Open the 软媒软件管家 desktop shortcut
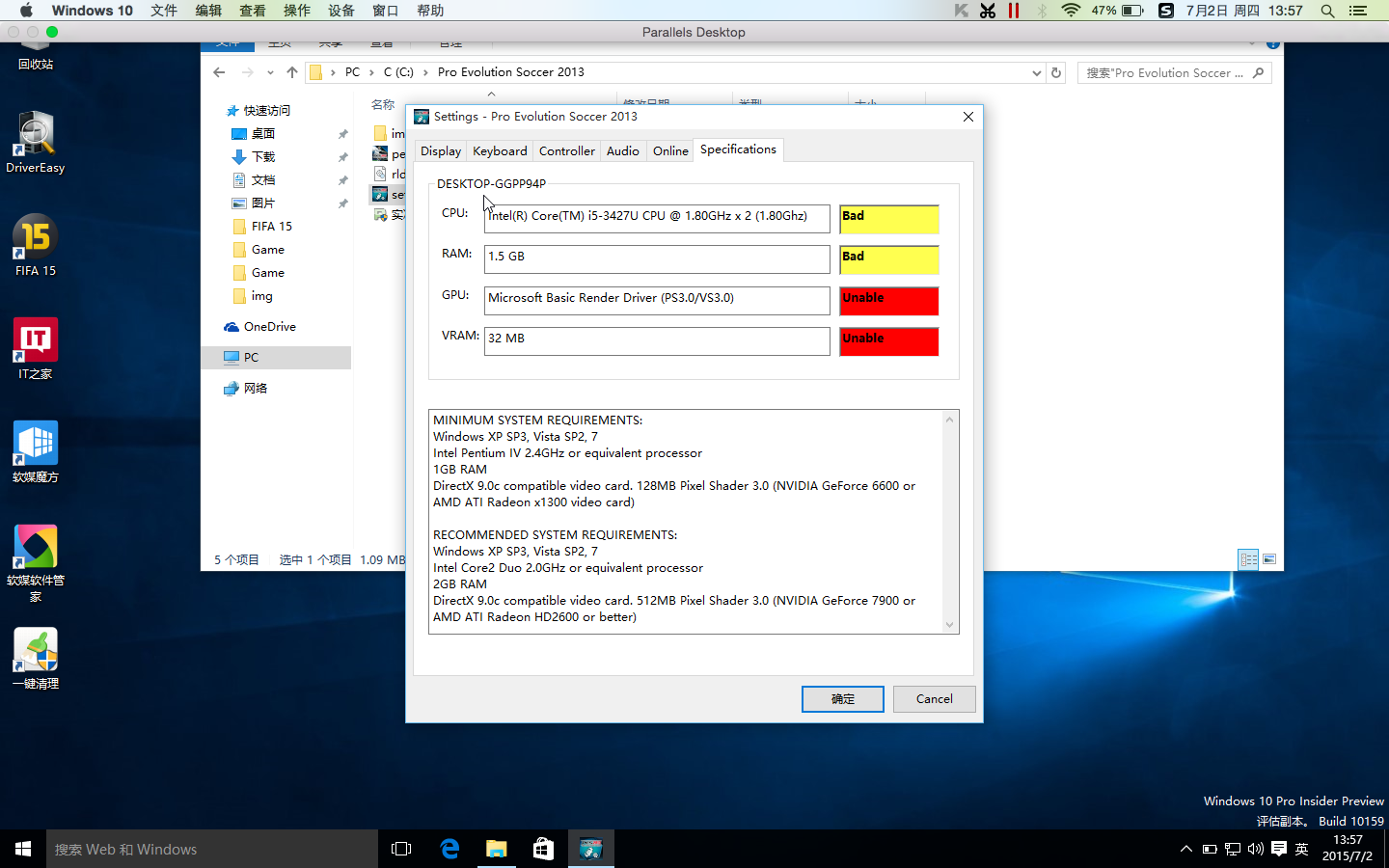Image resolution: width=1389 pixels, height=868 pixels. (x=36, y=563)
